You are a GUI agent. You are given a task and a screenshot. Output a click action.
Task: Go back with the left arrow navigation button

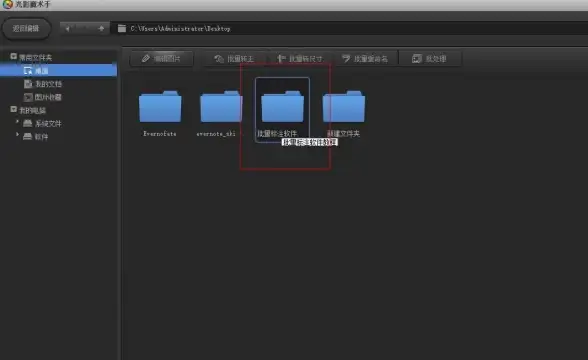pos(68,28)
